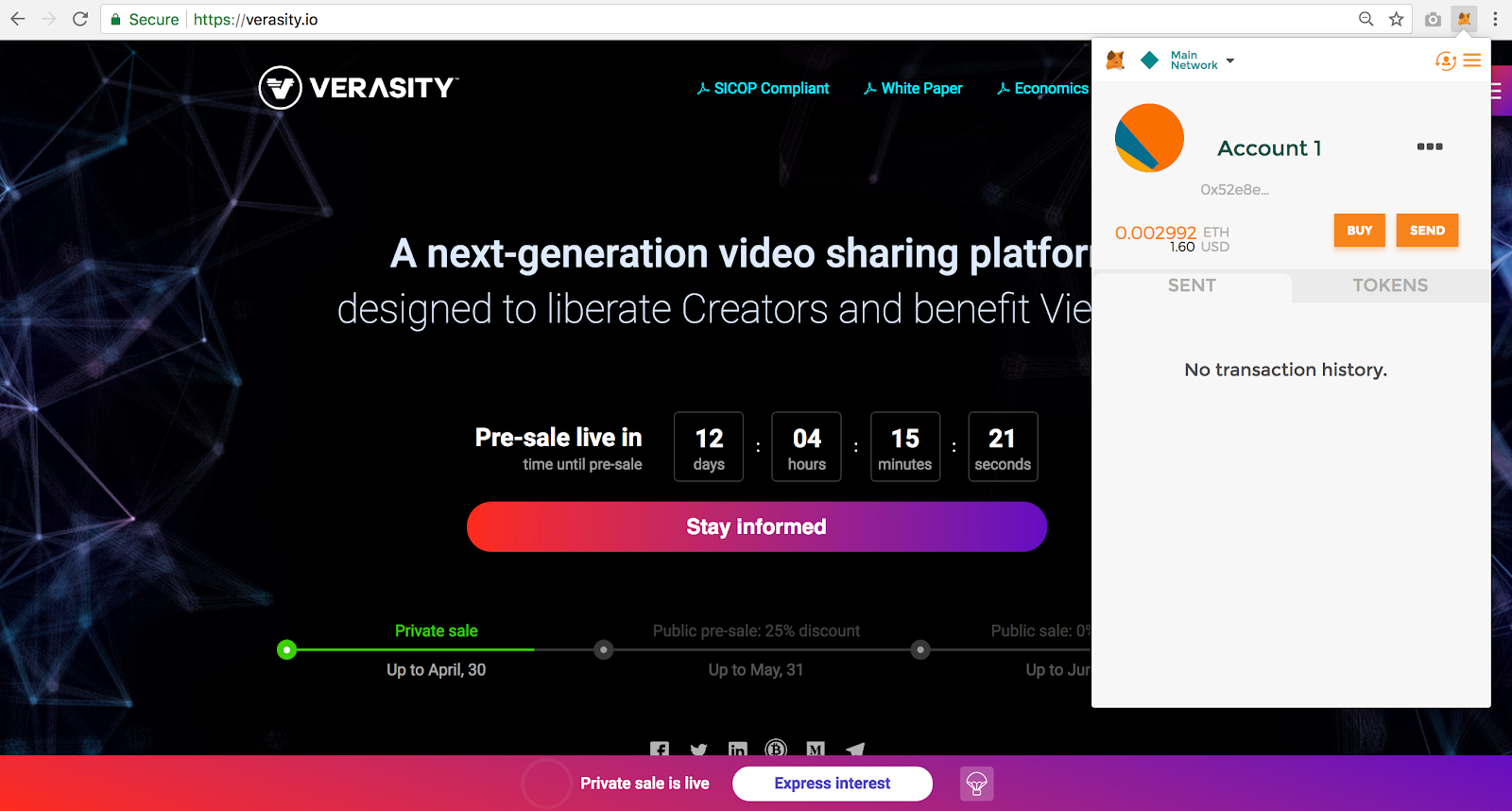Expand the Main Network dropdown
Image resolution: width=1512 pixels, height=811 pixels.
pyautogui.click(x=1202, y=60)
